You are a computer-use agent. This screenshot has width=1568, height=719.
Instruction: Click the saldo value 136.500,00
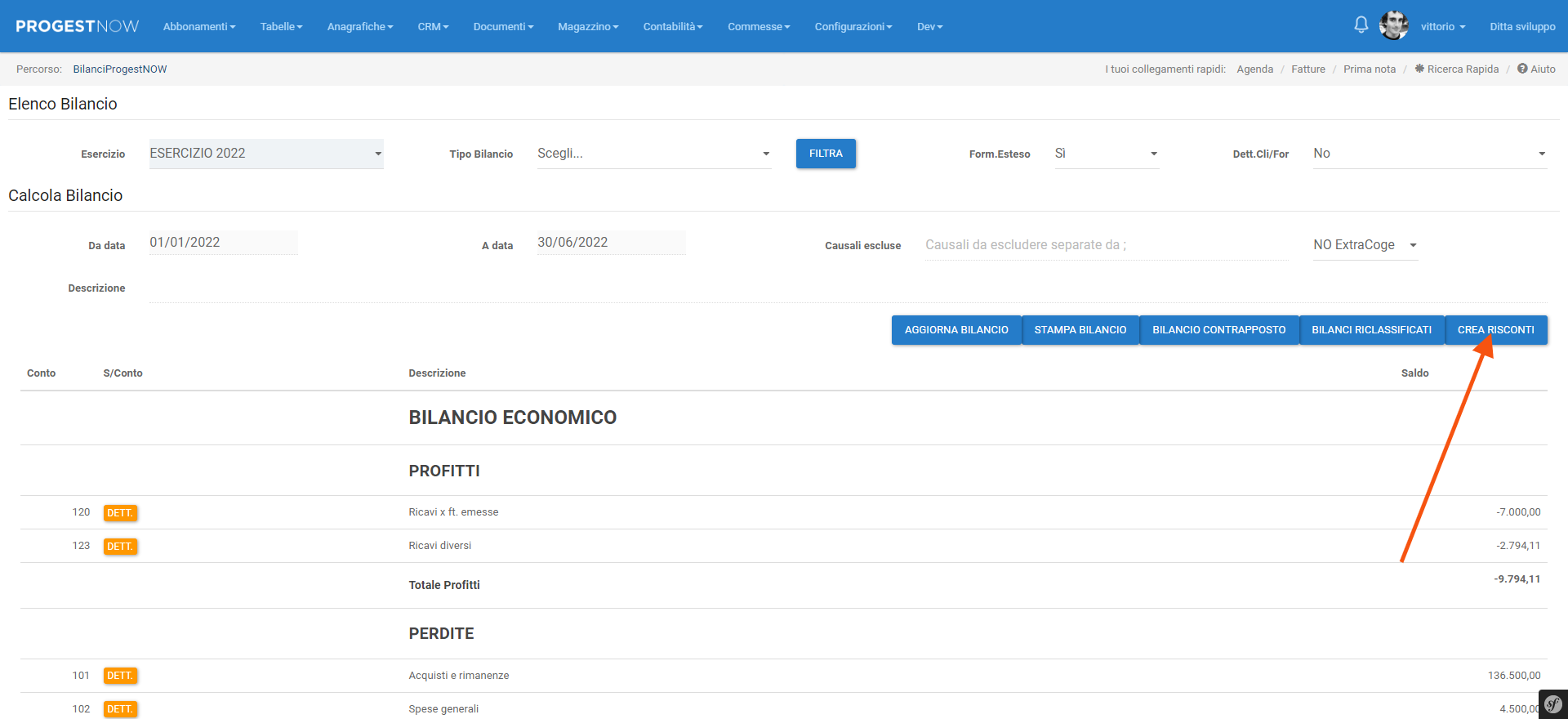pos(1514,676)
